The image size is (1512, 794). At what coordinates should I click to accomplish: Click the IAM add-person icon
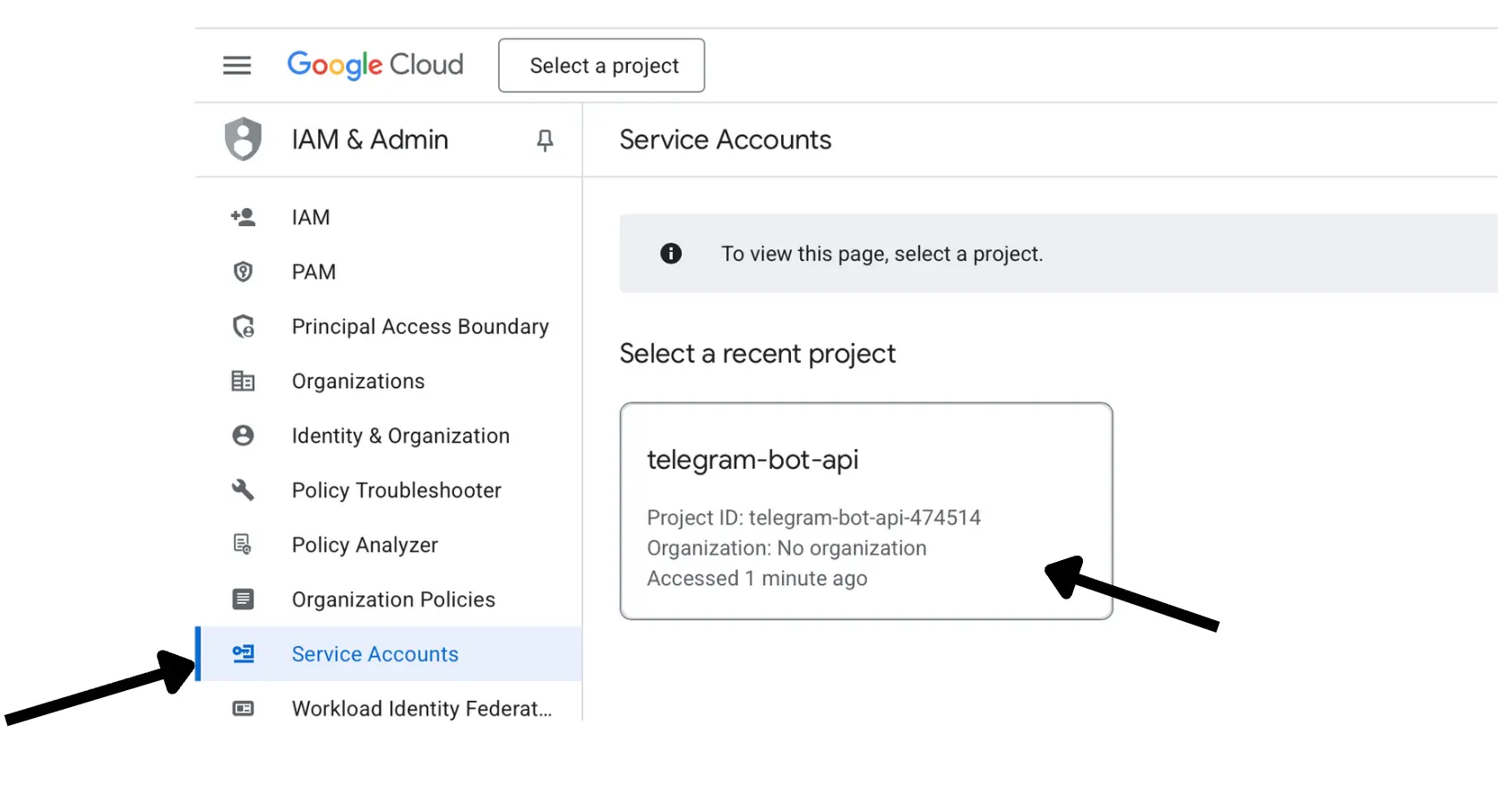click(x=243, y=217)
